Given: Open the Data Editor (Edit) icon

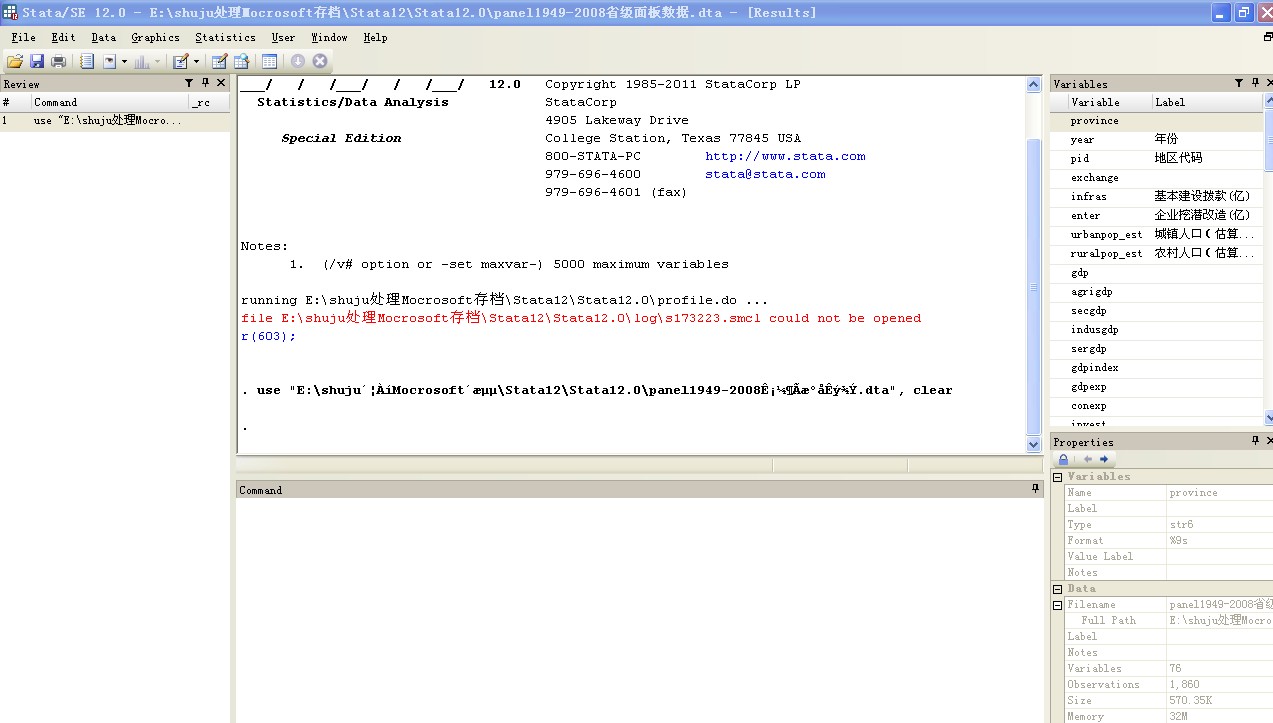Looking at the screenshot, I should pyautogui.click(x=219, y=61).
